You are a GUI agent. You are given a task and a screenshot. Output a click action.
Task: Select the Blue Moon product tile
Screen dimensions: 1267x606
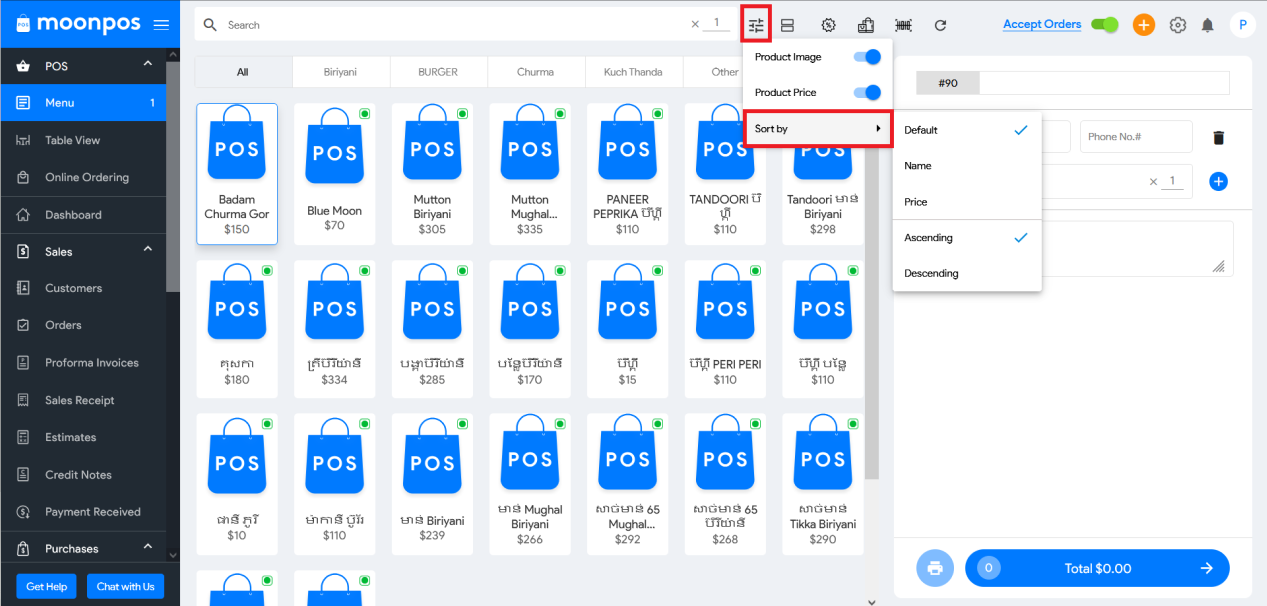tap(334, 173)
